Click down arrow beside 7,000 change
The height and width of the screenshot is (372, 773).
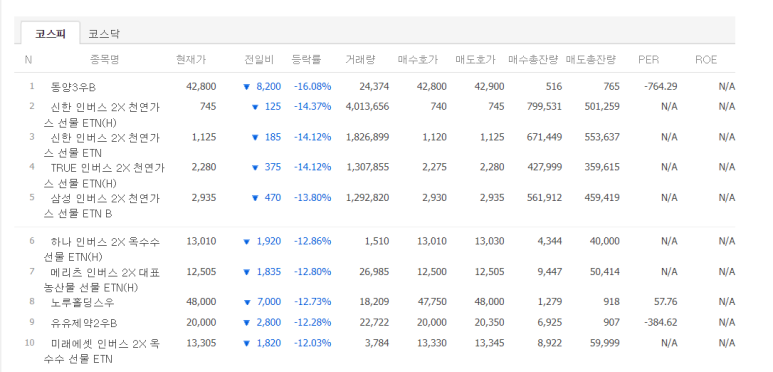tap(247, 302)
